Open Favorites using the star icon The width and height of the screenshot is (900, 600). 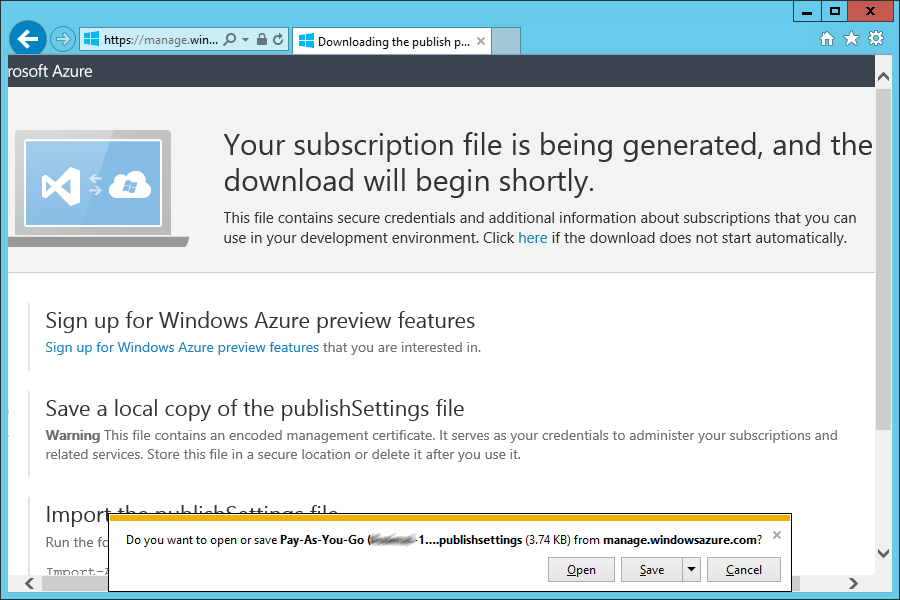pyautogui.click(x=851, y=38)
